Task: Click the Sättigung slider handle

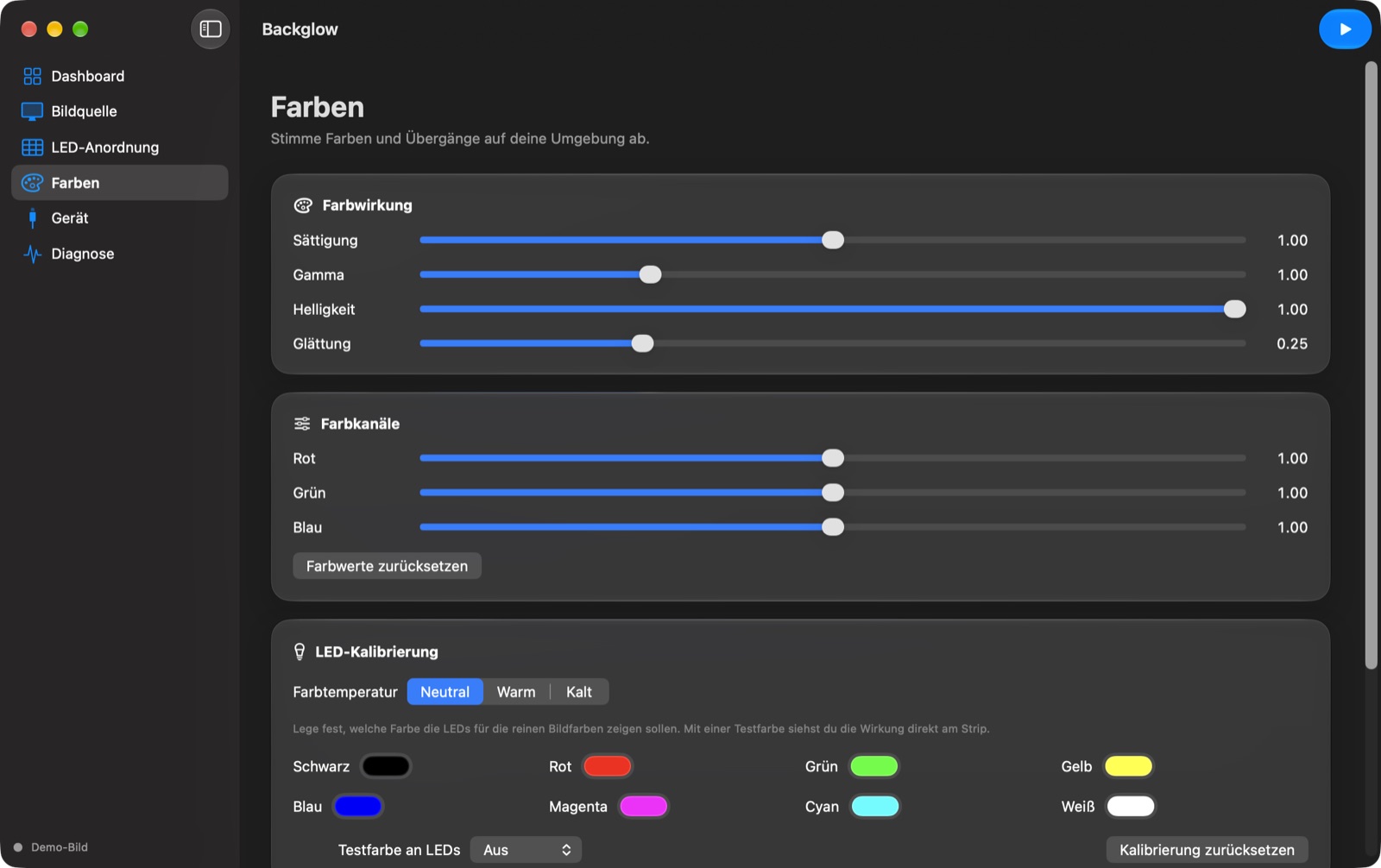Action: pos(833,240)
